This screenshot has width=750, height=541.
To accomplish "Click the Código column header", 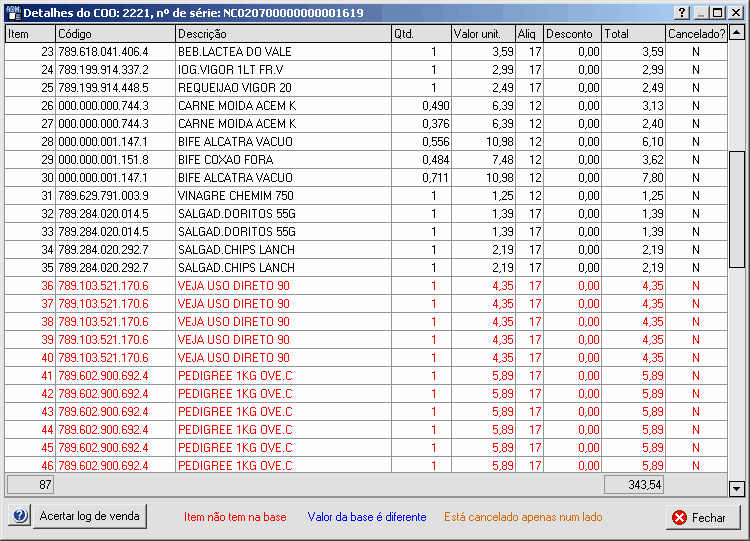I will pos(115,34).
